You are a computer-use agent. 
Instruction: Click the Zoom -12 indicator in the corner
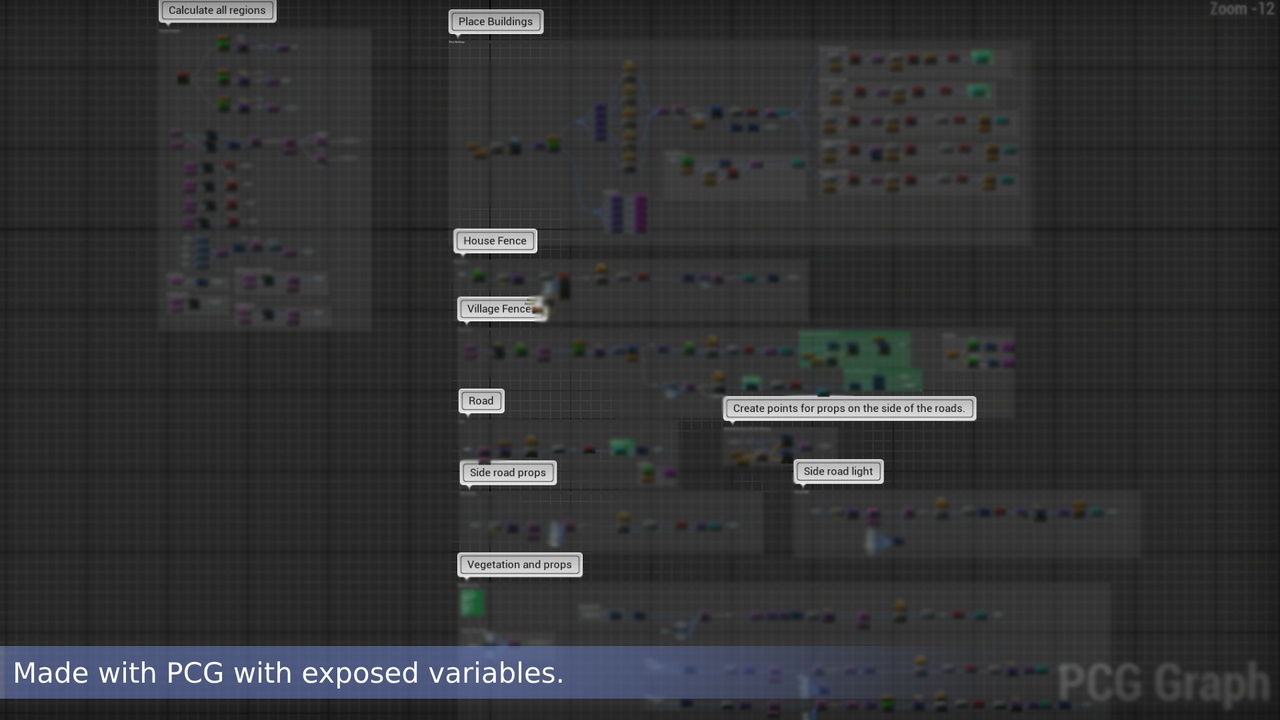click(1239, 10)
